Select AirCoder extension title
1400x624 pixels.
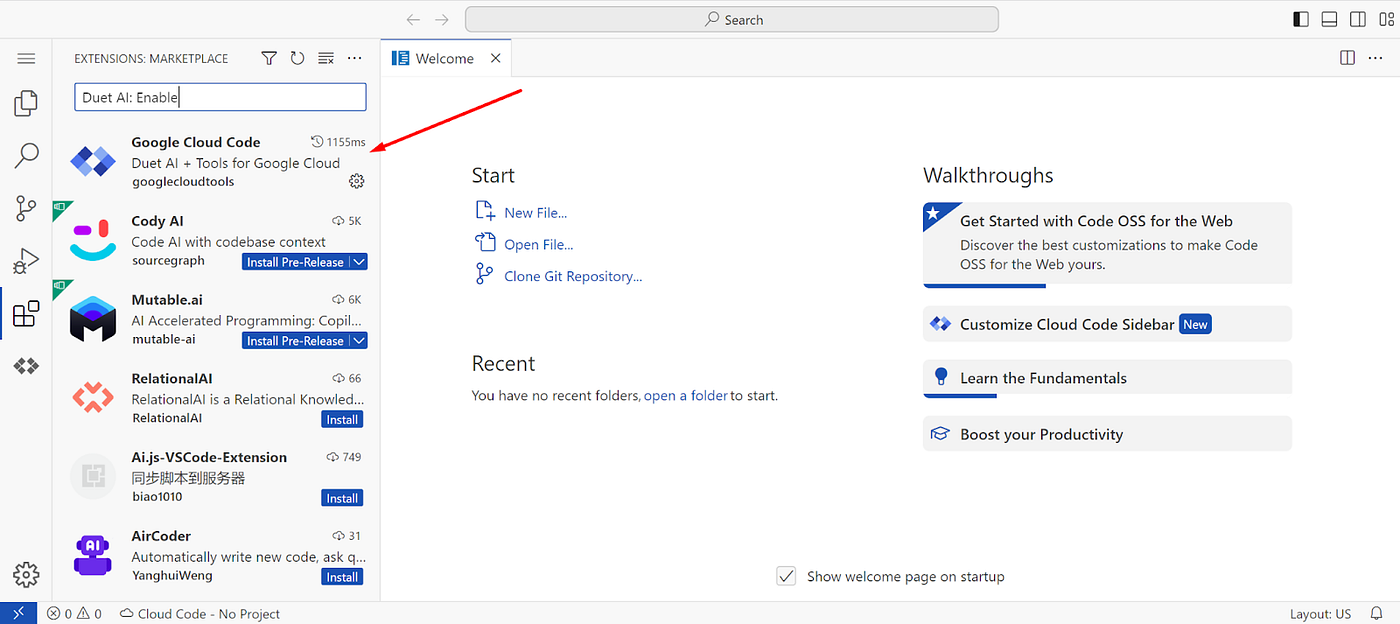[x=161, y=536]
